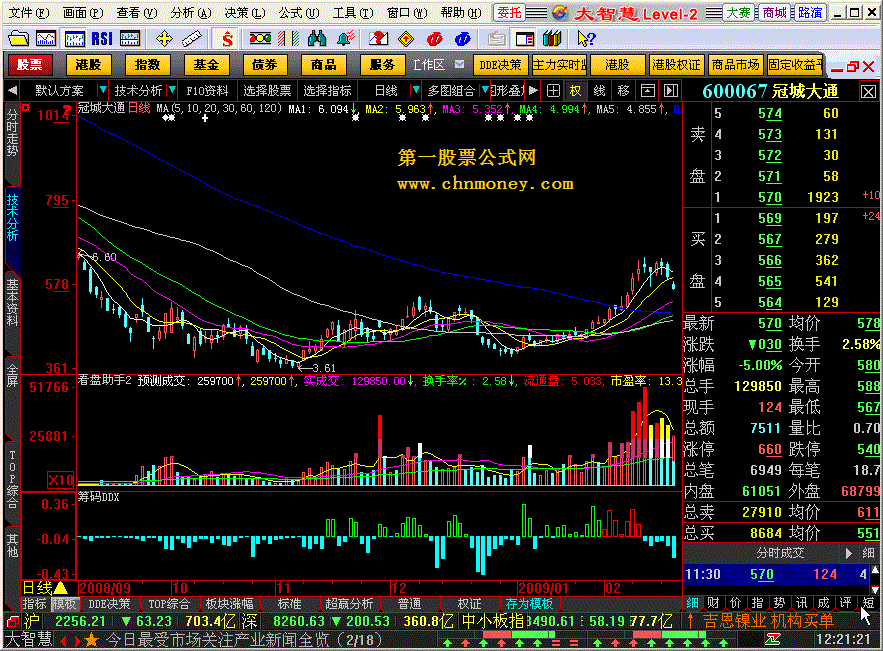This screenshot has width=883, height=651.
Task: Open the 公式(U) menu
Action: pyautogui.click(x=298, y=12)
